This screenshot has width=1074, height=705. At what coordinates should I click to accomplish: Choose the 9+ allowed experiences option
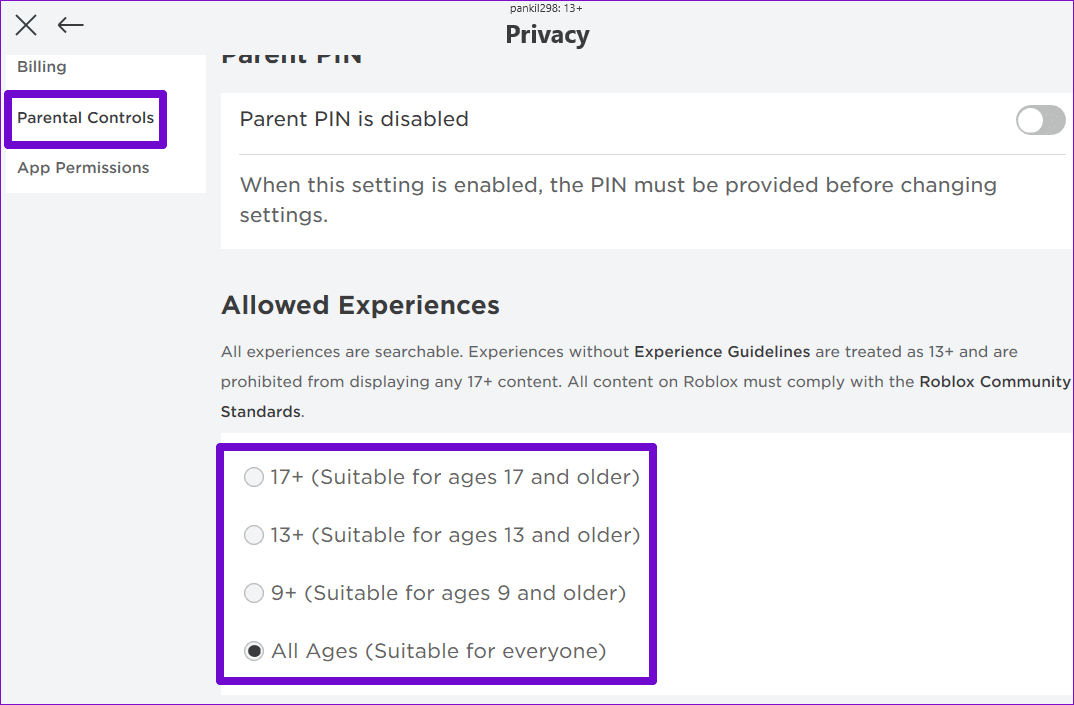coord(253,593)
